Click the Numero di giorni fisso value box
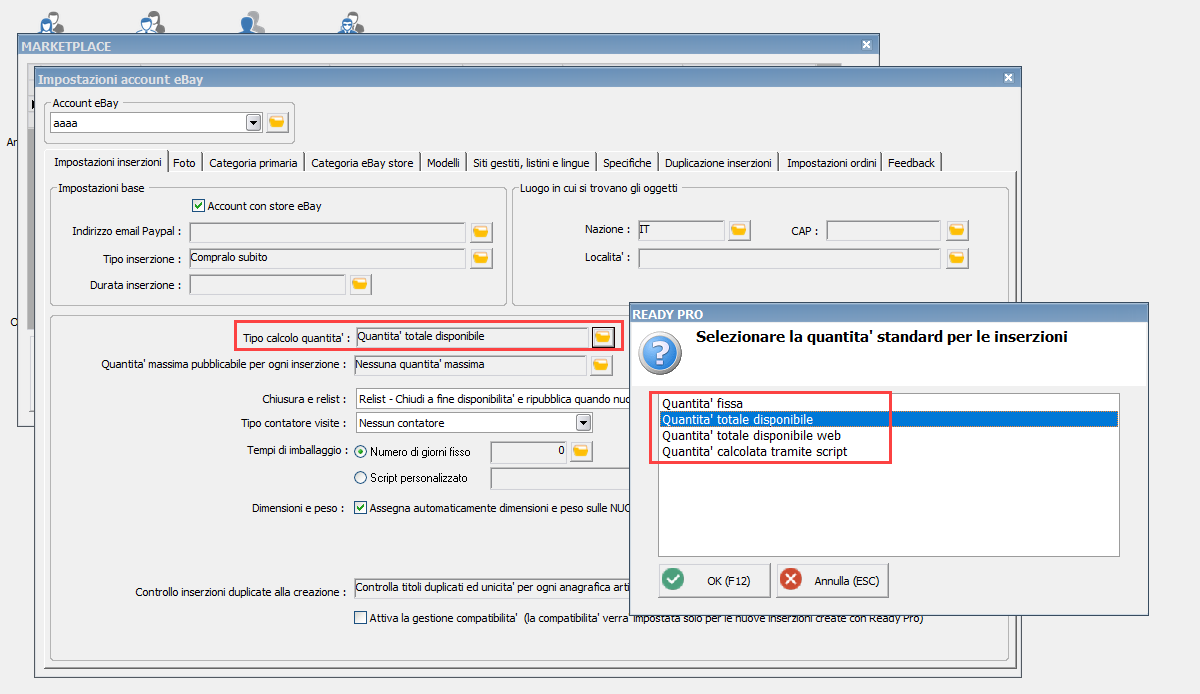1200x694 pixels. pyautogui.click(x=529, y=452)
